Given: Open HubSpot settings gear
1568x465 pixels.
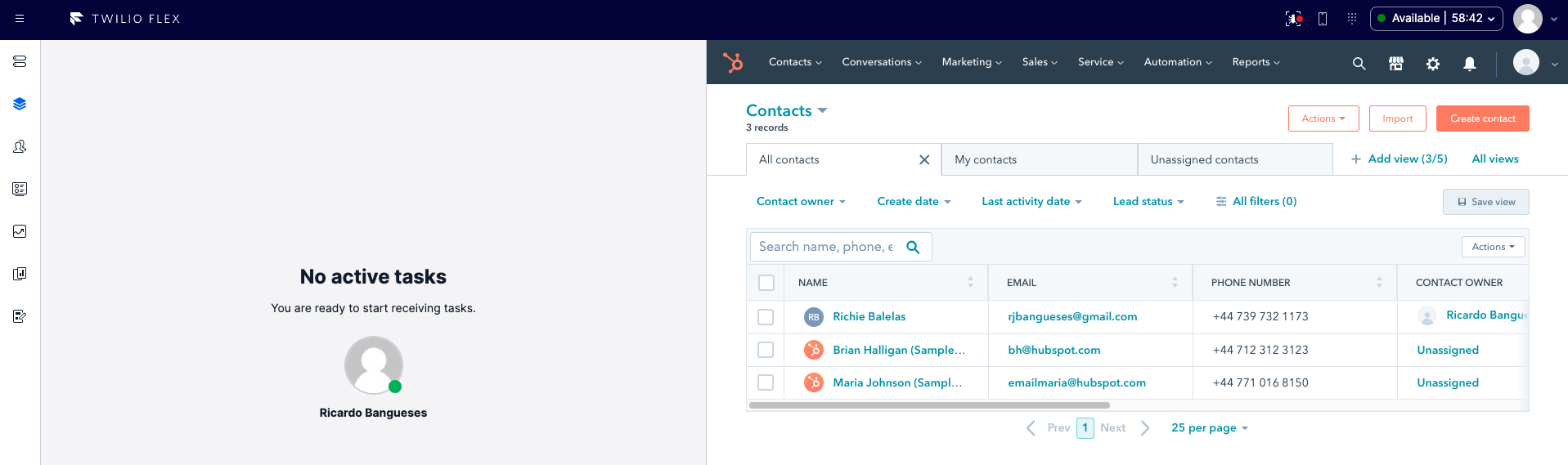Looking at the screenshot, I should (x=1433, y=63).
